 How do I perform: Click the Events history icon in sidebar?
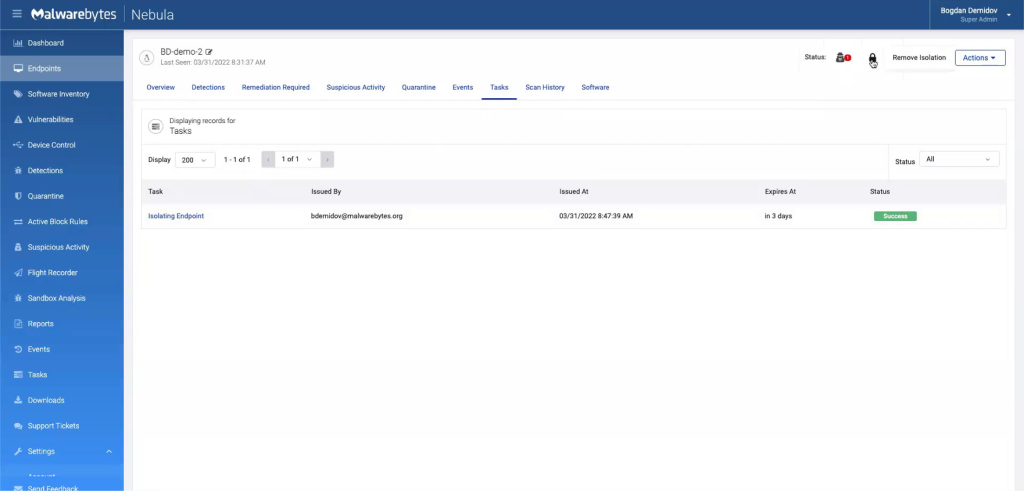click(x=18, y=349)
